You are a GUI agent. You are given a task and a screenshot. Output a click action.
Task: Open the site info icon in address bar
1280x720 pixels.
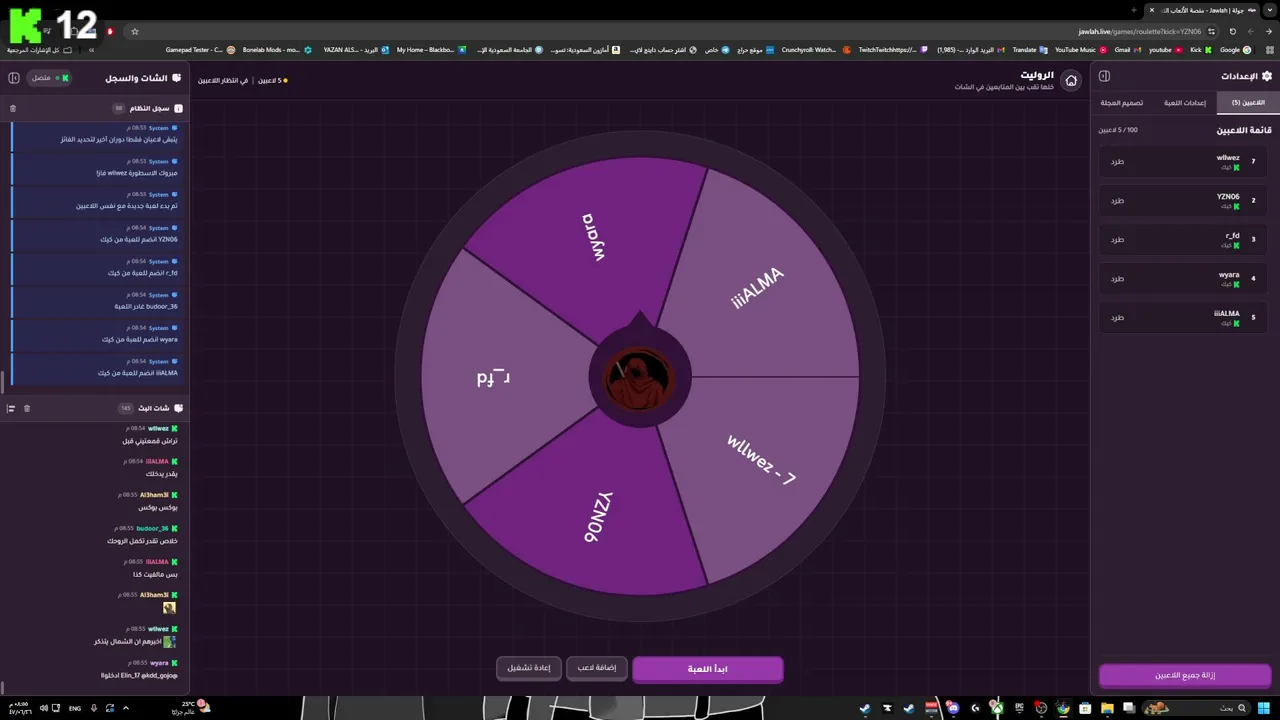(x=1211, y=31)
